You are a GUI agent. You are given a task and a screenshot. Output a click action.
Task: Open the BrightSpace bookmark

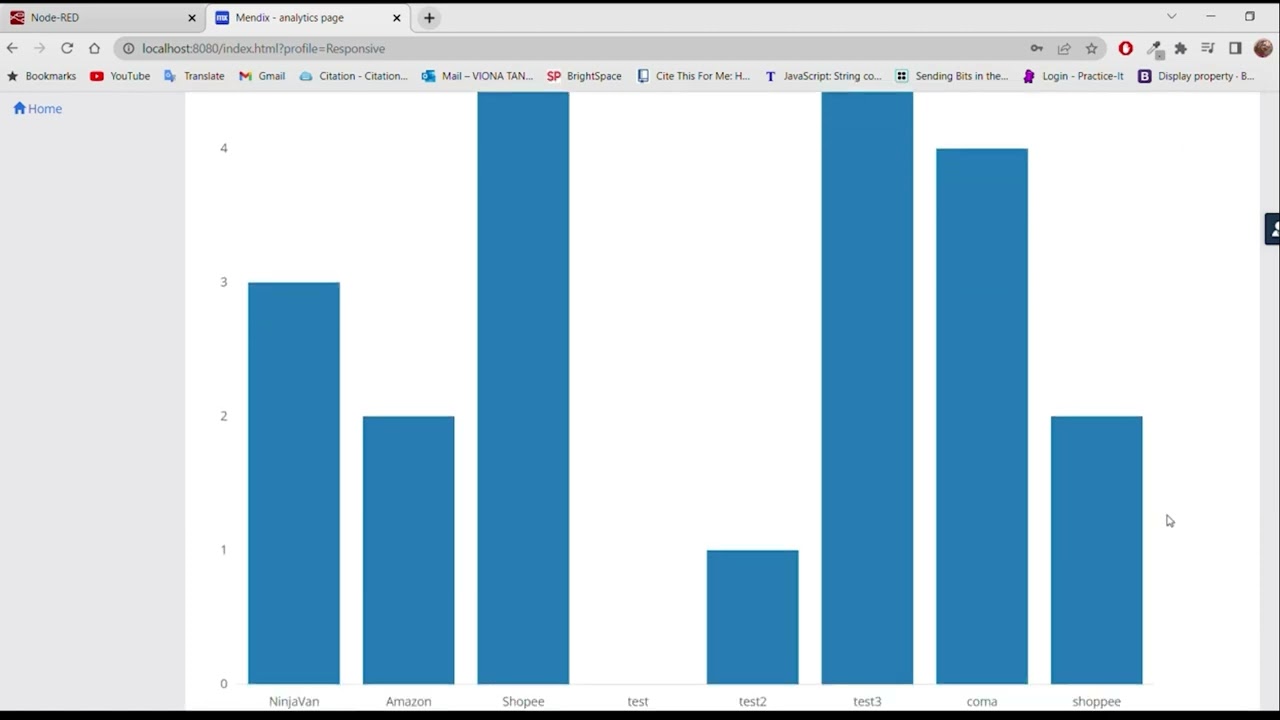pos(584,76)
